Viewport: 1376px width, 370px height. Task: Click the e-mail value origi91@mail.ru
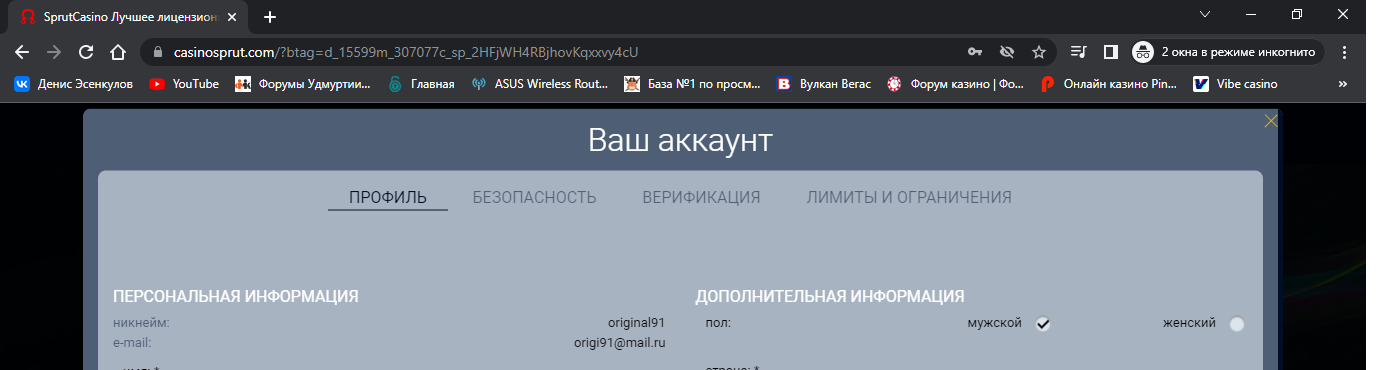point(619,342)
